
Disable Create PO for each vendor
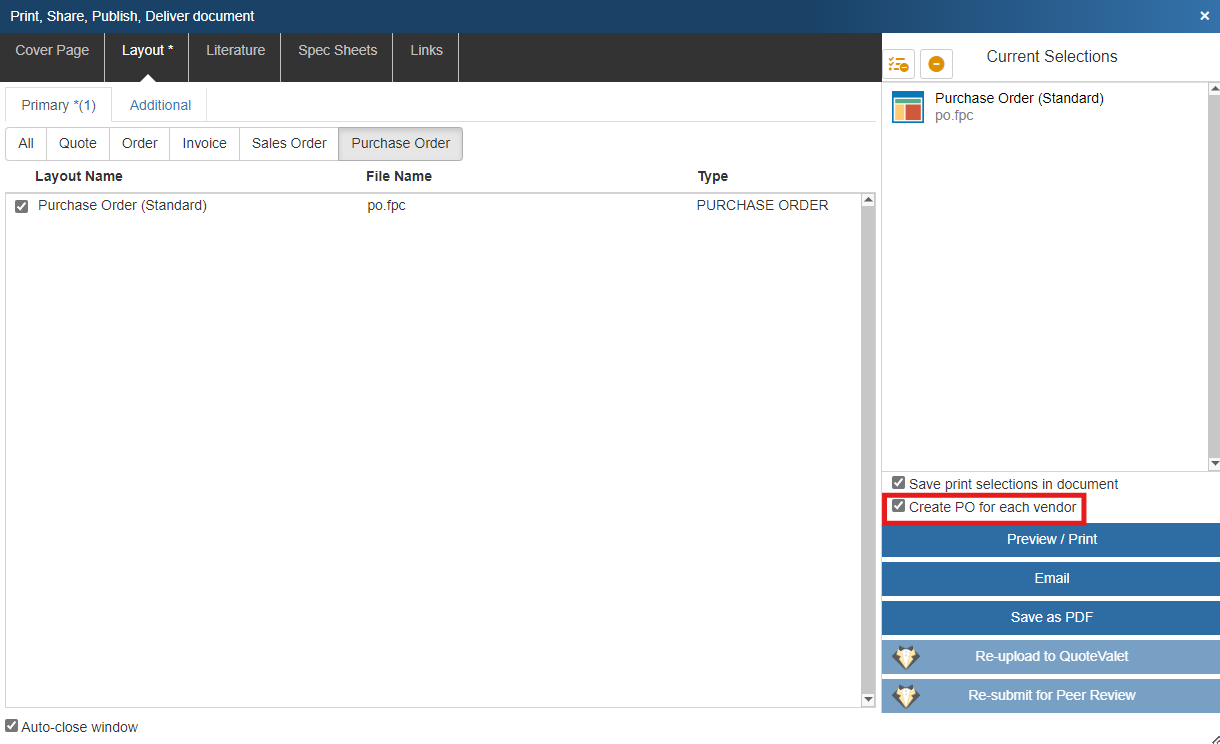click(898, 507)
